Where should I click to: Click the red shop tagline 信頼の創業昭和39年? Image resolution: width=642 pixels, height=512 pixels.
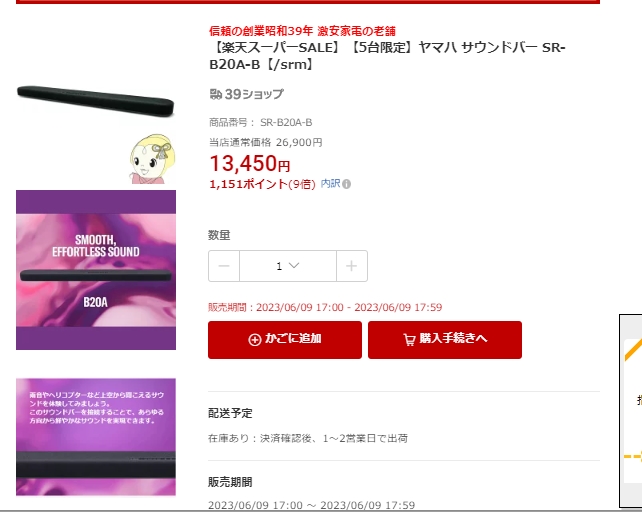(x=261, y=31)
